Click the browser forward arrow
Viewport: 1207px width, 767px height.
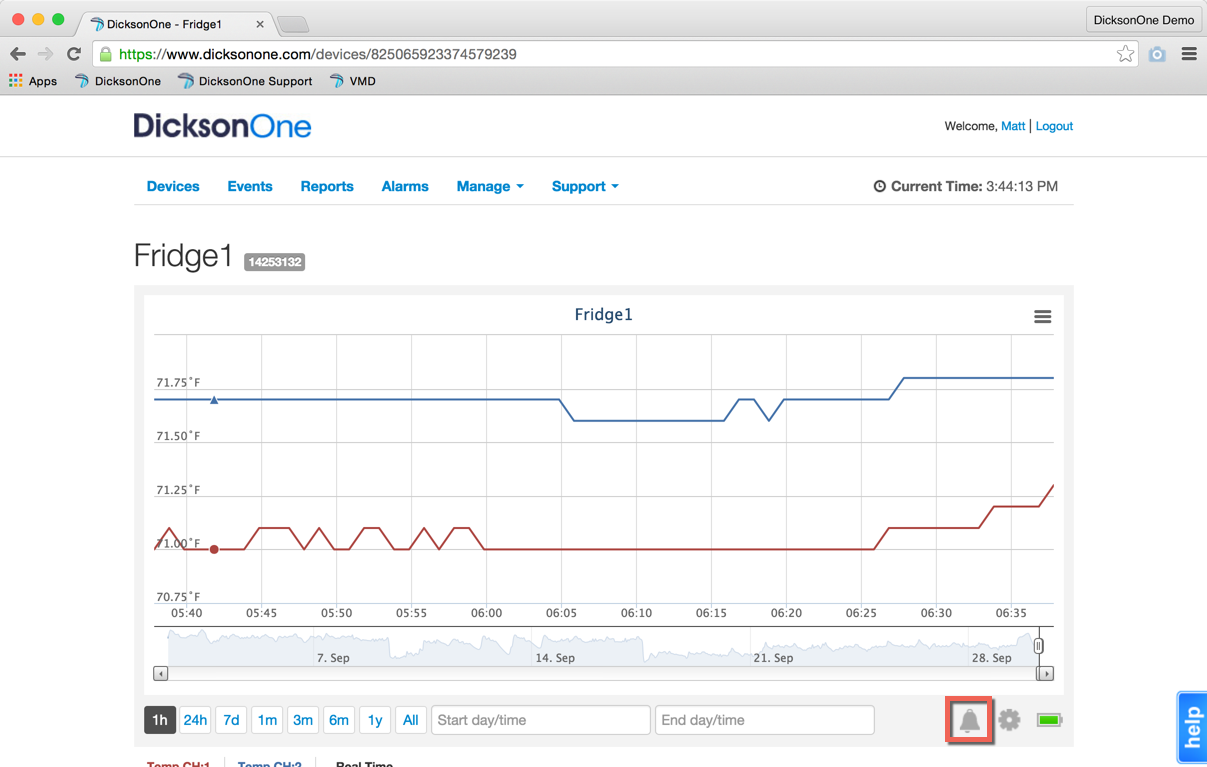(46, 54)
